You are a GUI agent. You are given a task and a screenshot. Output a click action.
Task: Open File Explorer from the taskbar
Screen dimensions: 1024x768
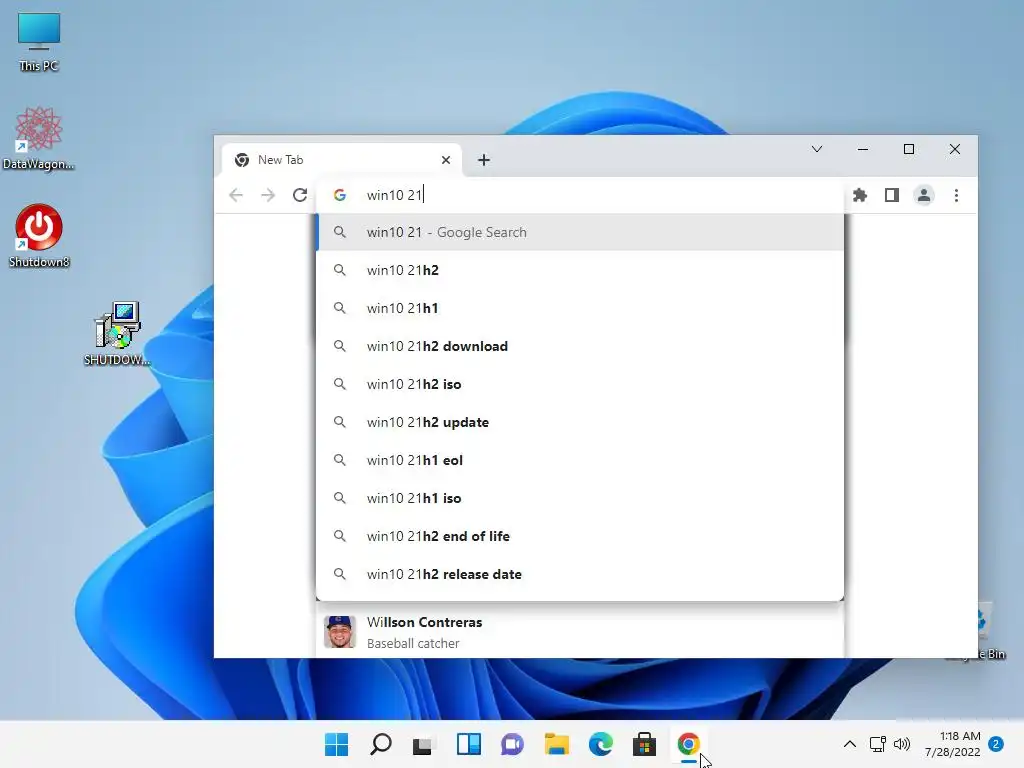pos(556,744)
